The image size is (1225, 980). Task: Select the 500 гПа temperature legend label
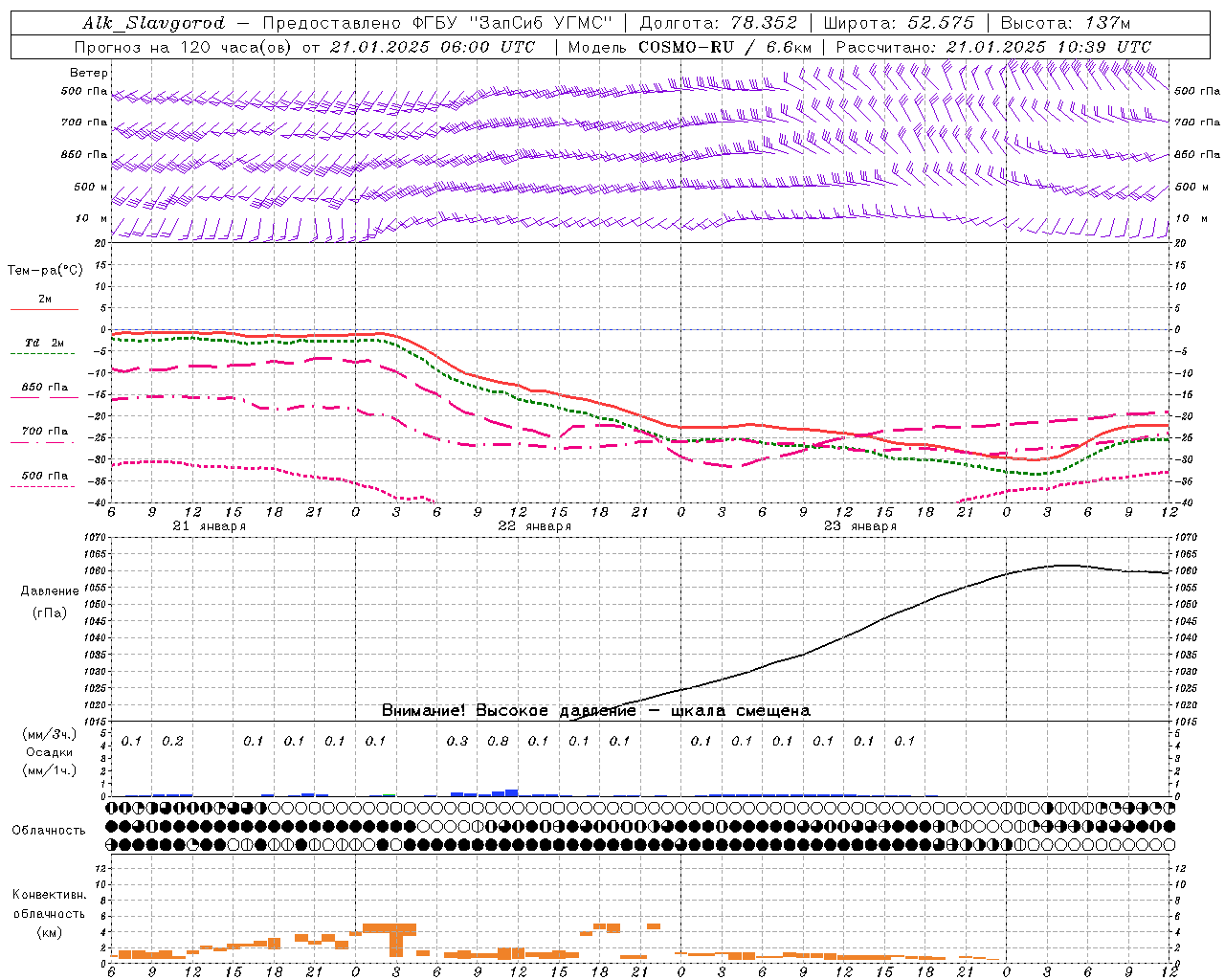(x=45, y=476)
